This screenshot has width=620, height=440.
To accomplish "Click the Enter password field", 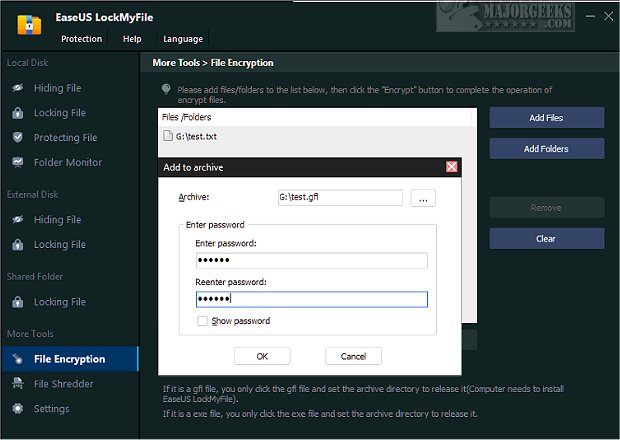I will click(x=312, y=261).
